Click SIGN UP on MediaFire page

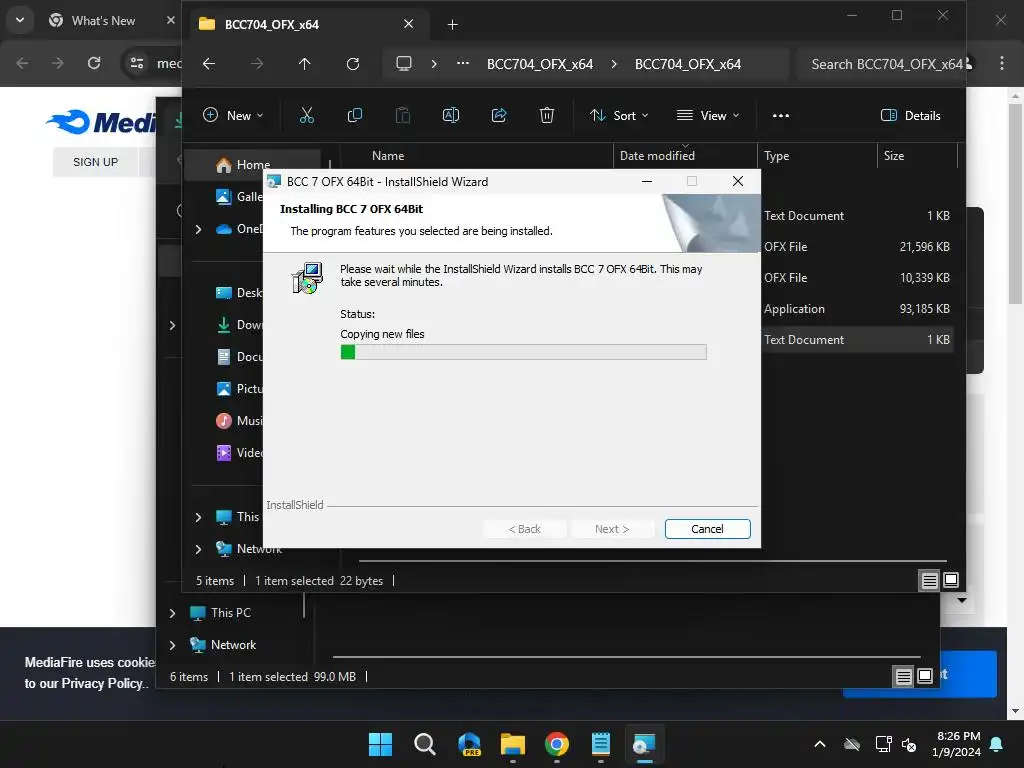(95, 162)
